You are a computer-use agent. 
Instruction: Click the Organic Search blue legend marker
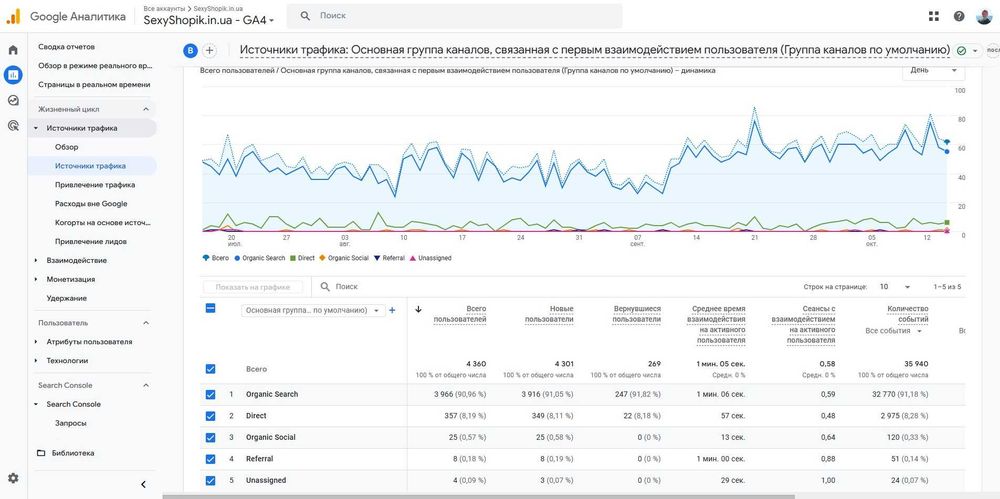pos(237,258)
